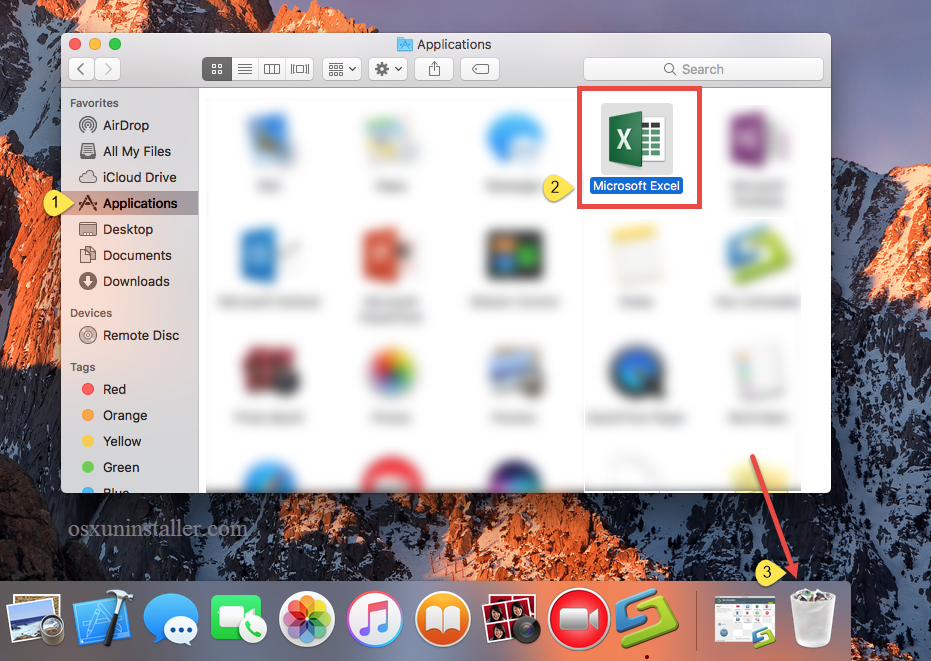The width and height of the screenshot is (931, 661).
Task: Switch to column view
Action: pyautogui.click(x=272, y=68)
